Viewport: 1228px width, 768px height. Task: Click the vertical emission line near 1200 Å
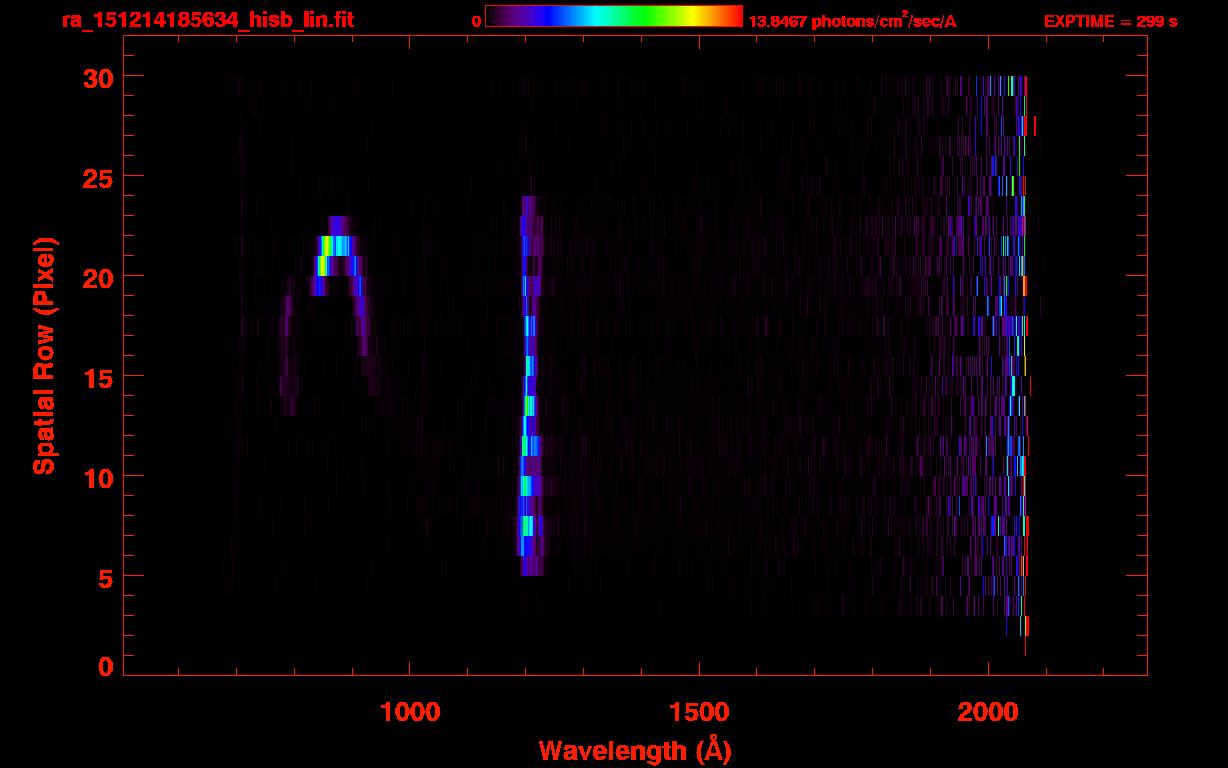(530, 386)
